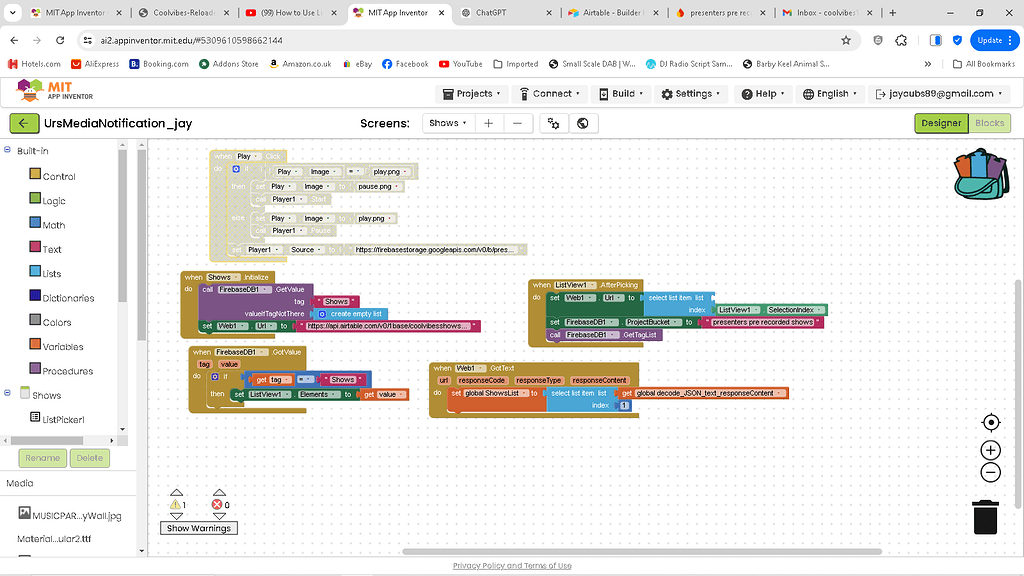Zoom out using the minus workspace icon
The height and width of the screenshot is (576, 1024).
pyautogui.click(x=990, y=472)
